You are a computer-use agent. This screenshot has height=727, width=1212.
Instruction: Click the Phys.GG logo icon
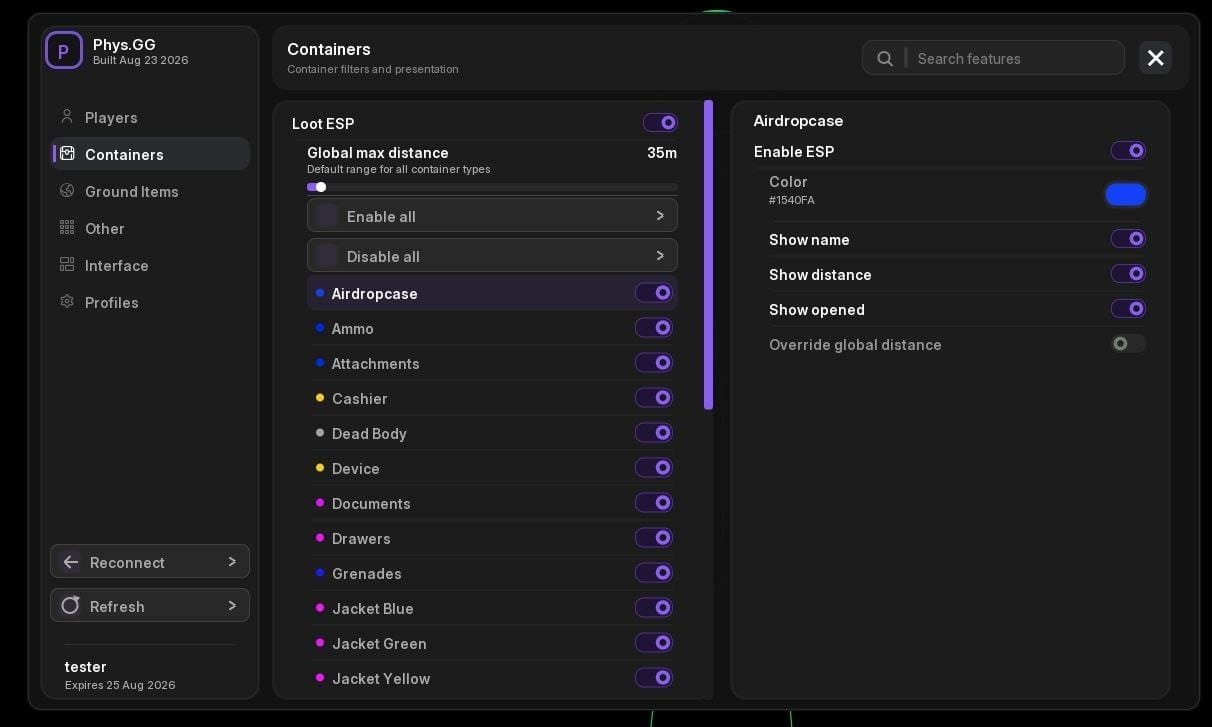(x=64, y=50)
